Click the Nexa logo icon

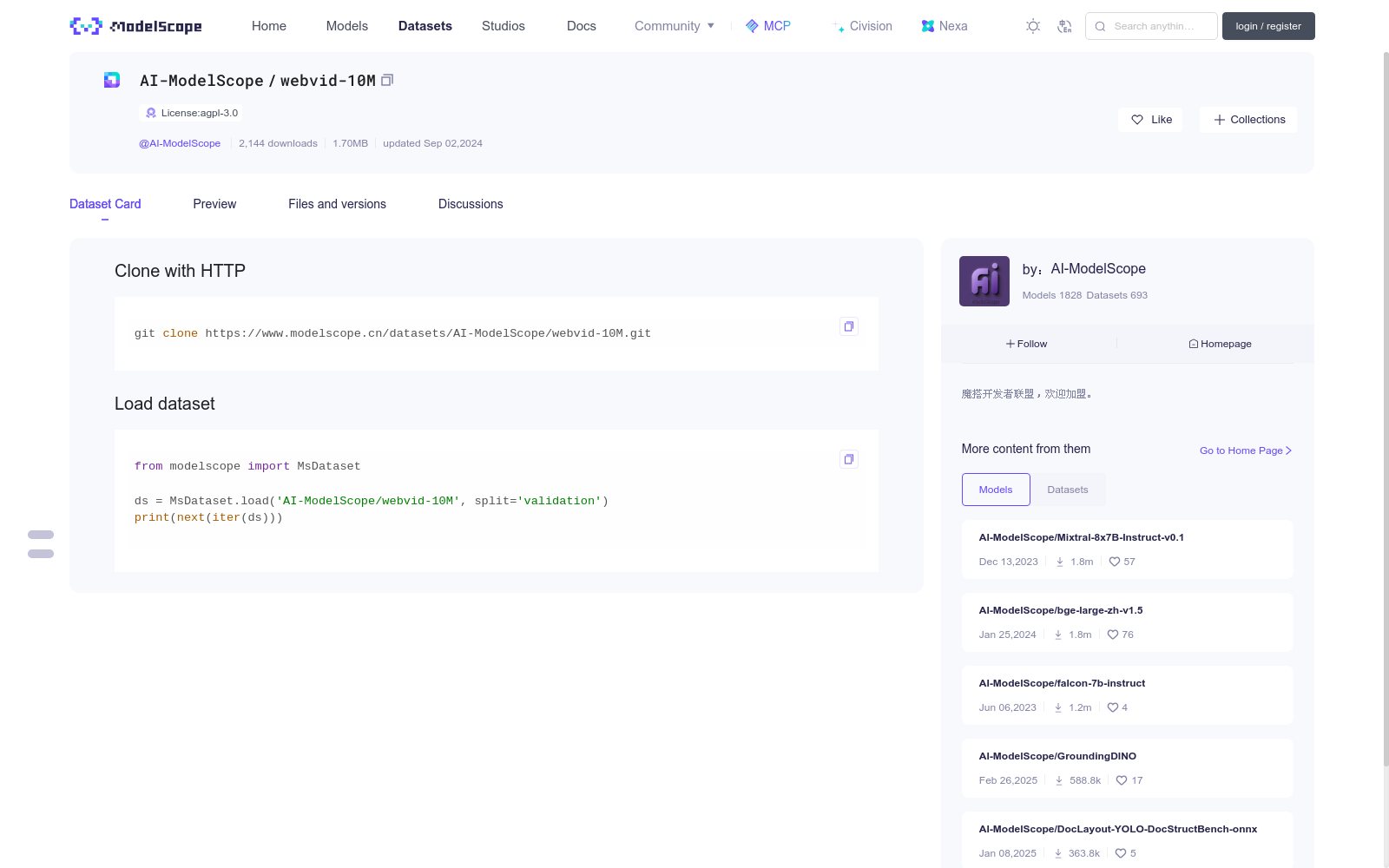(928, 26)
